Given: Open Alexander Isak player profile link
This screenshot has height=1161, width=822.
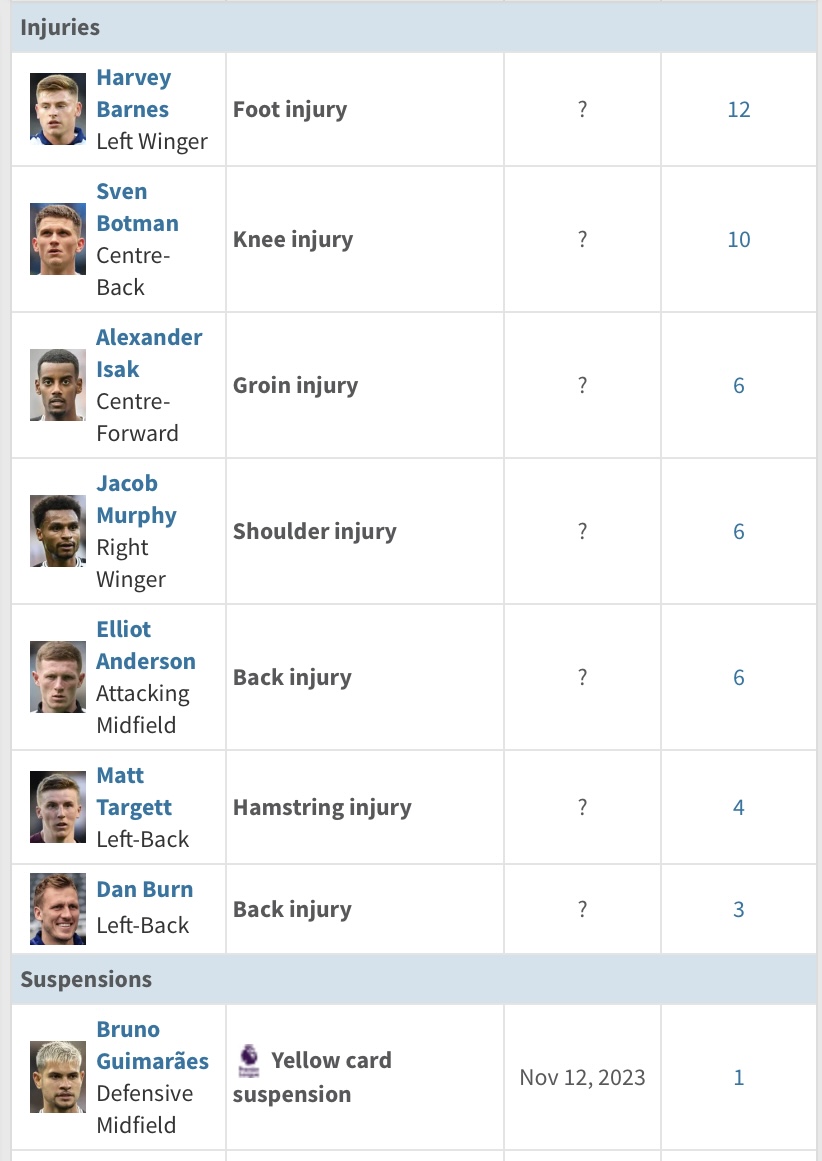Looking at the screenshot, I should click(x=149, y=353).
